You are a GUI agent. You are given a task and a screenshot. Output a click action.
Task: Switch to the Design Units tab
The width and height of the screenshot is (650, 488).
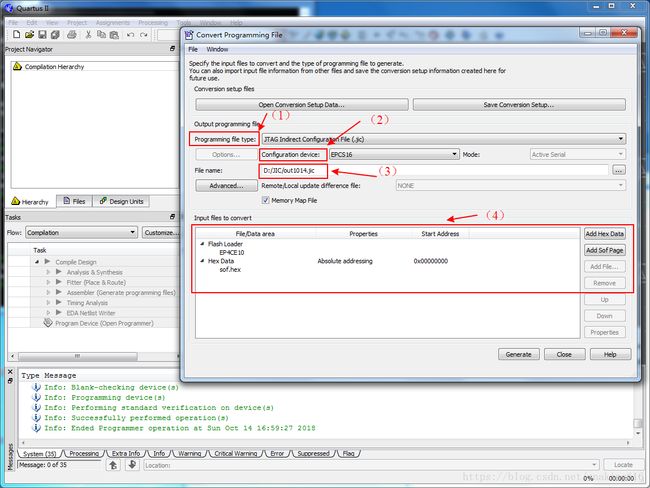[x=121, y=201]
